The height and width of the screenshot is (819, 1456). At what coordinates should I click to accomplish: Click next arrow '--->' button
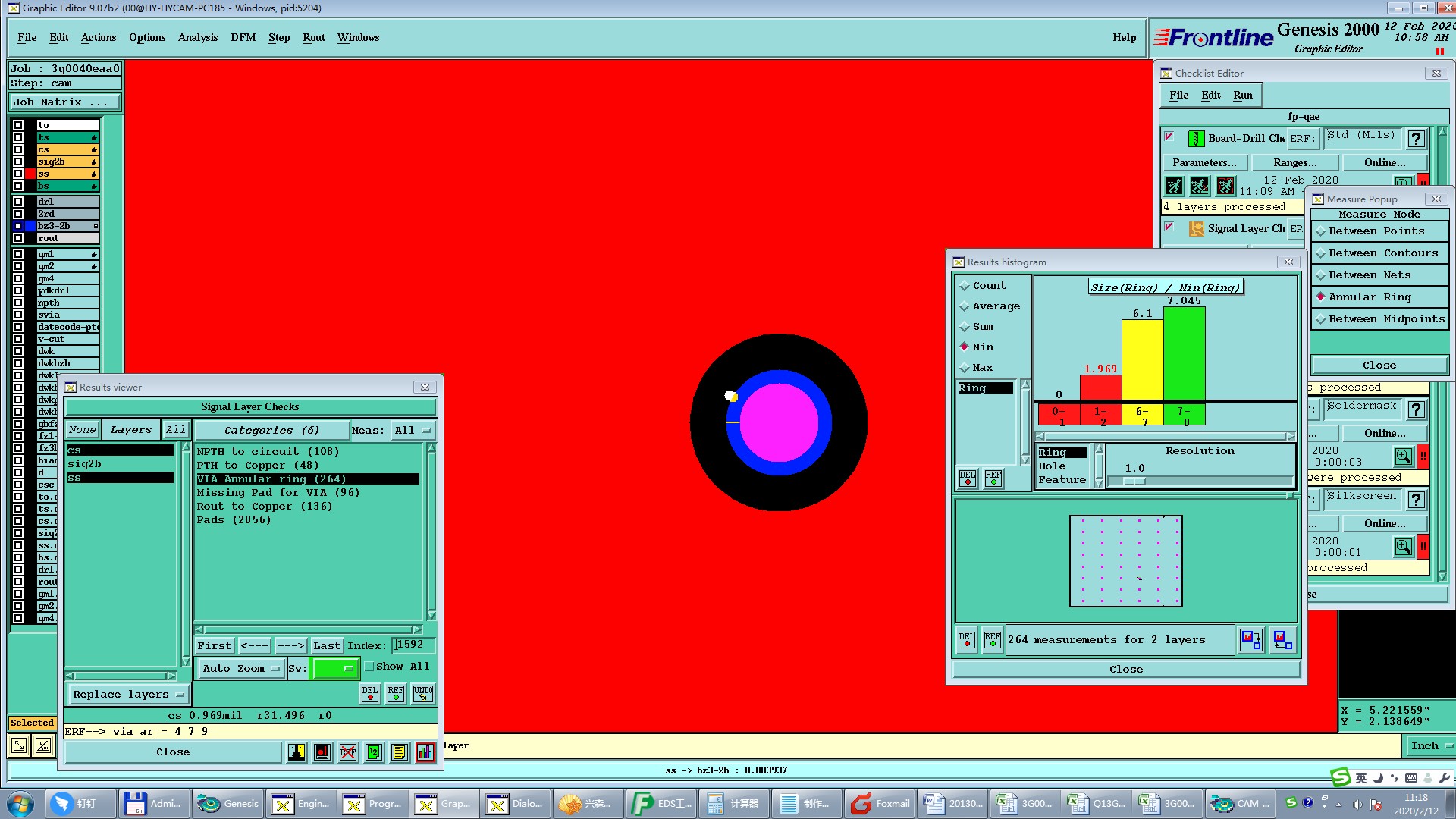290,646
